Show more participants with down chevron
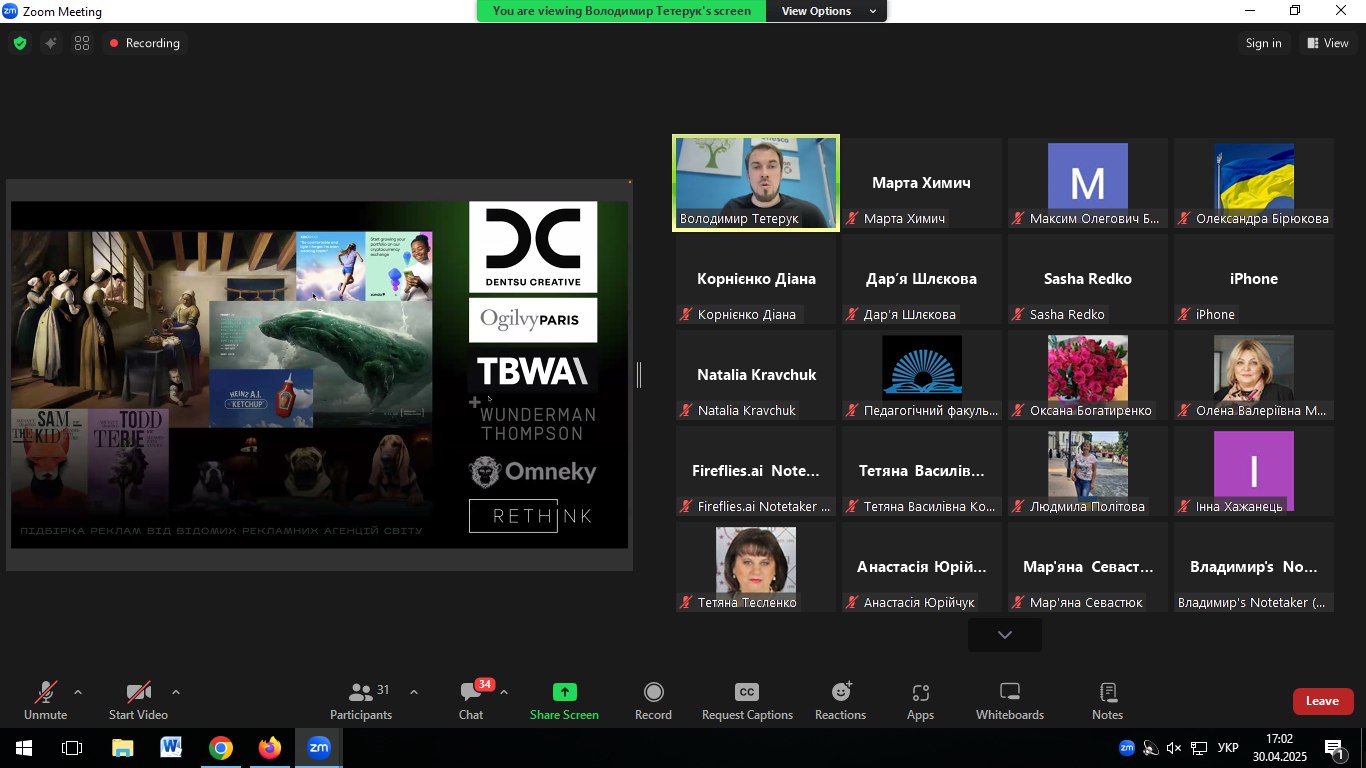Screen dimensions: 1366x768 1005,635
